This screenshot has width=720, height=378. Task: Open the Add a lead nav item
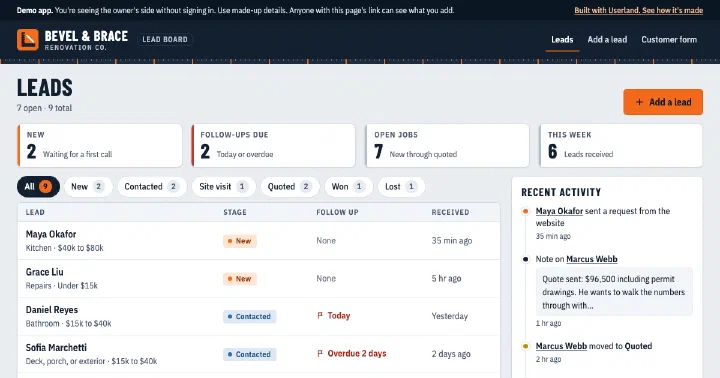click(607, 39)
